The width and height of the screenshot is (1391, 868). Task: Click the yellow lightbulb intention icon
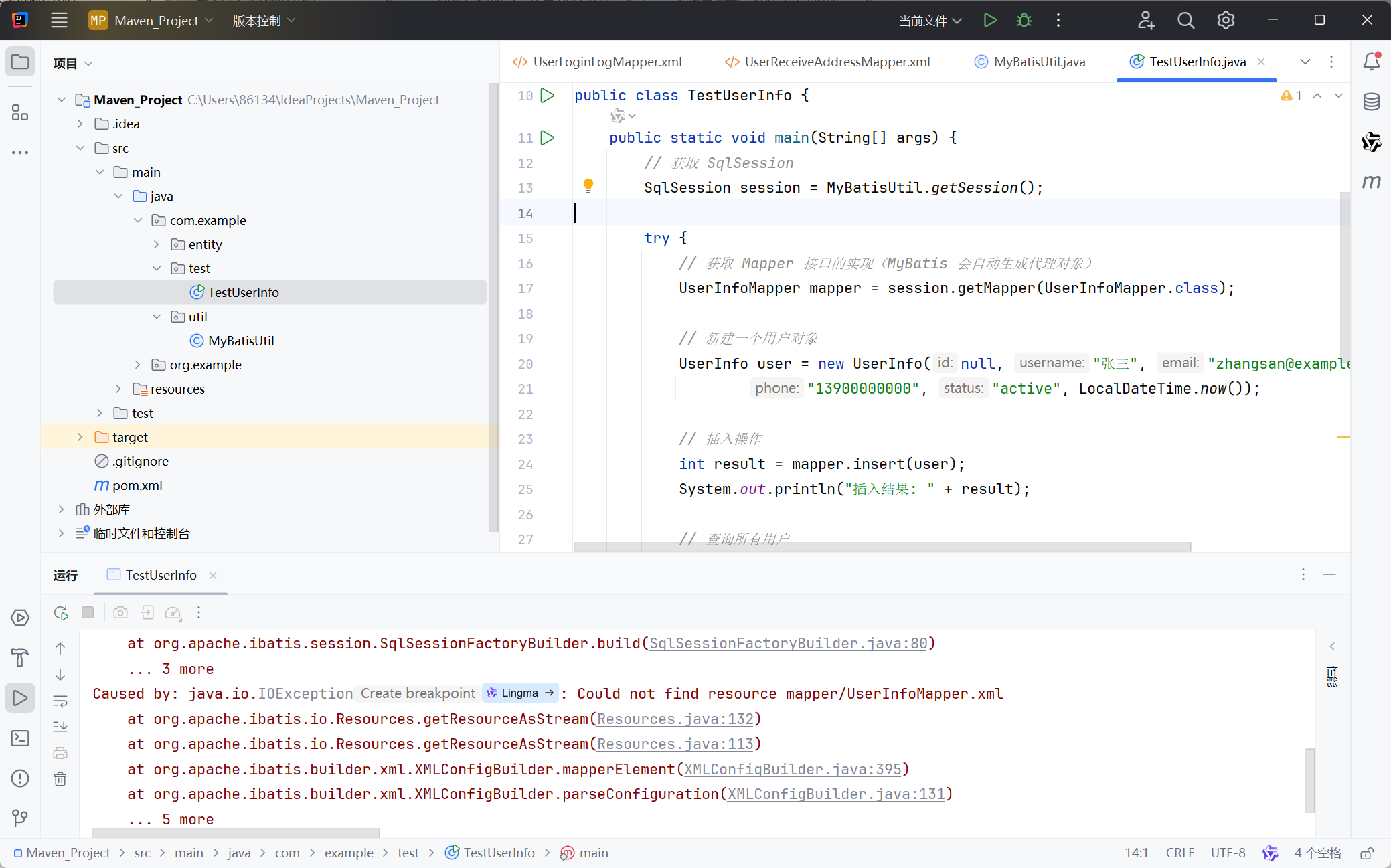click(588, 185)
